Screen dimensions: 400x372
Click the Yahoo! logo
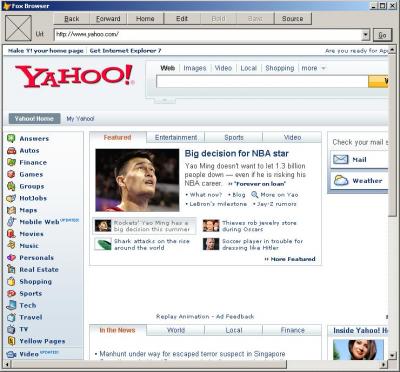pyautogui.click(x=75, y=76)
